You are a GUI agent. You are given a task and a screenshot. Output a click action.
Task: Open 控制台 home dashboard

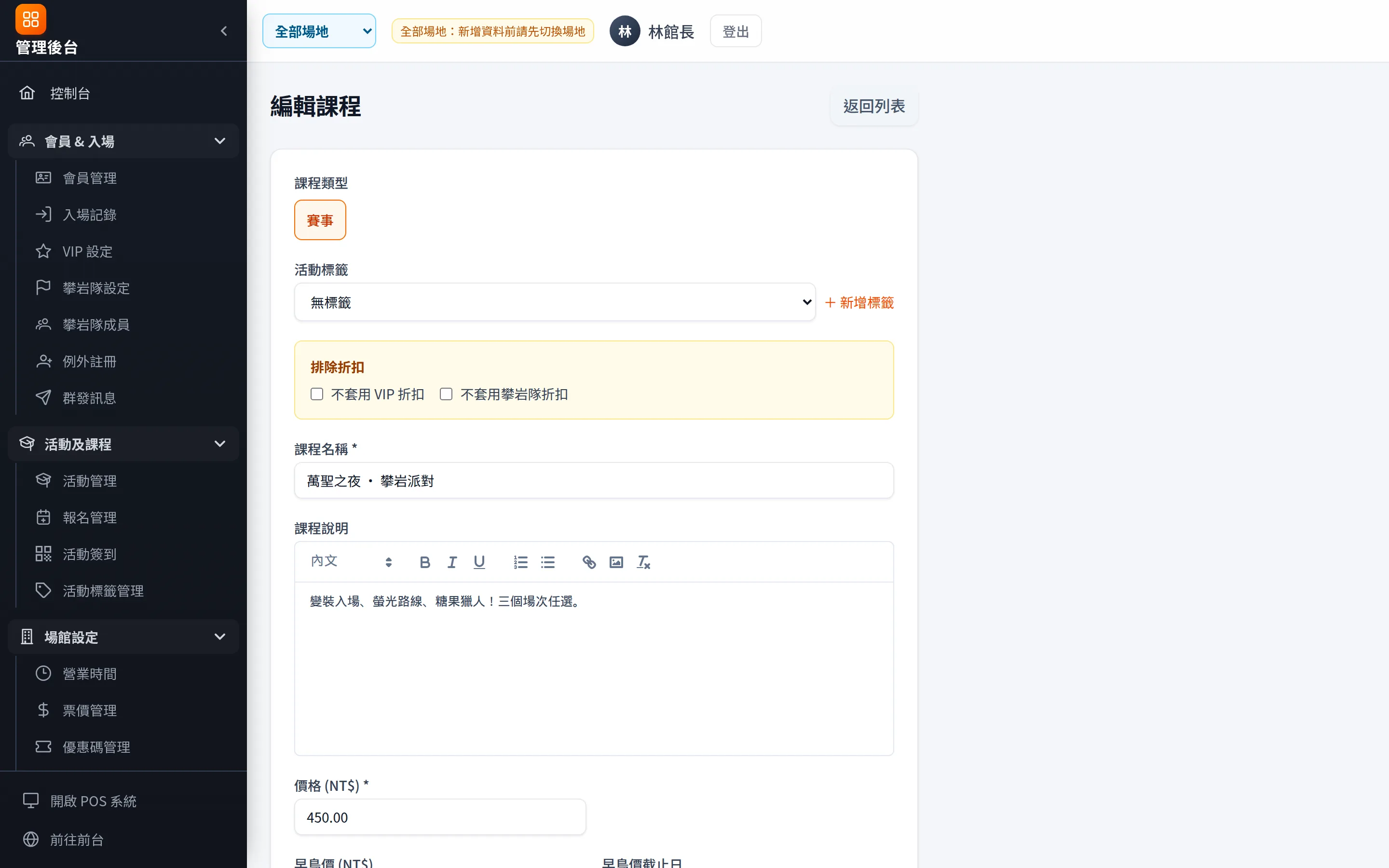(x=123, y=93)
